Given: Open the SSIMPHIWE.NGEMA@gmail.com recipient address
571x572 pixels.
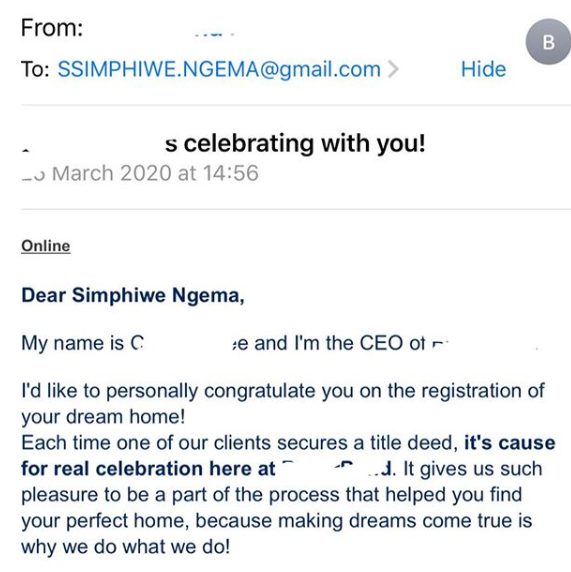Looking at the screenshot, I should click(219, 69).
